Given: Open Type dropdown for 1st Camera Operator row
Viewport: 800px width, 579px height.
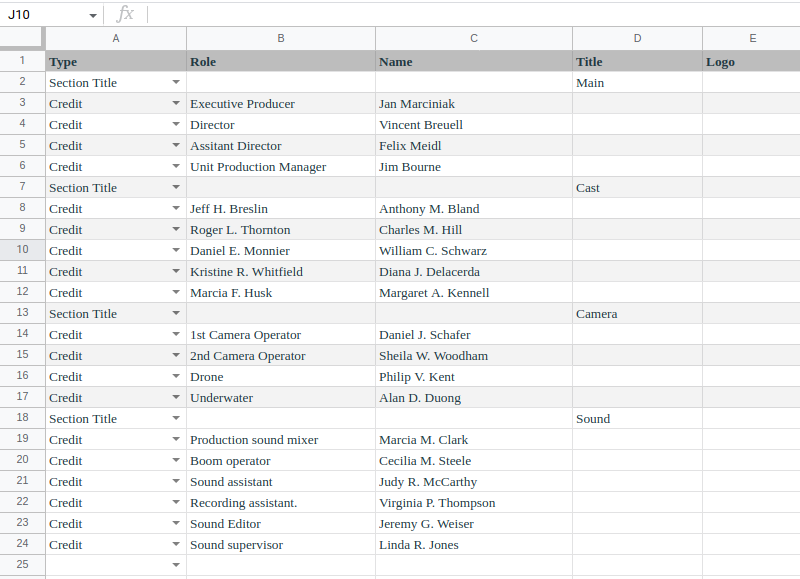Looking at the screenshot, I should 176,334.
